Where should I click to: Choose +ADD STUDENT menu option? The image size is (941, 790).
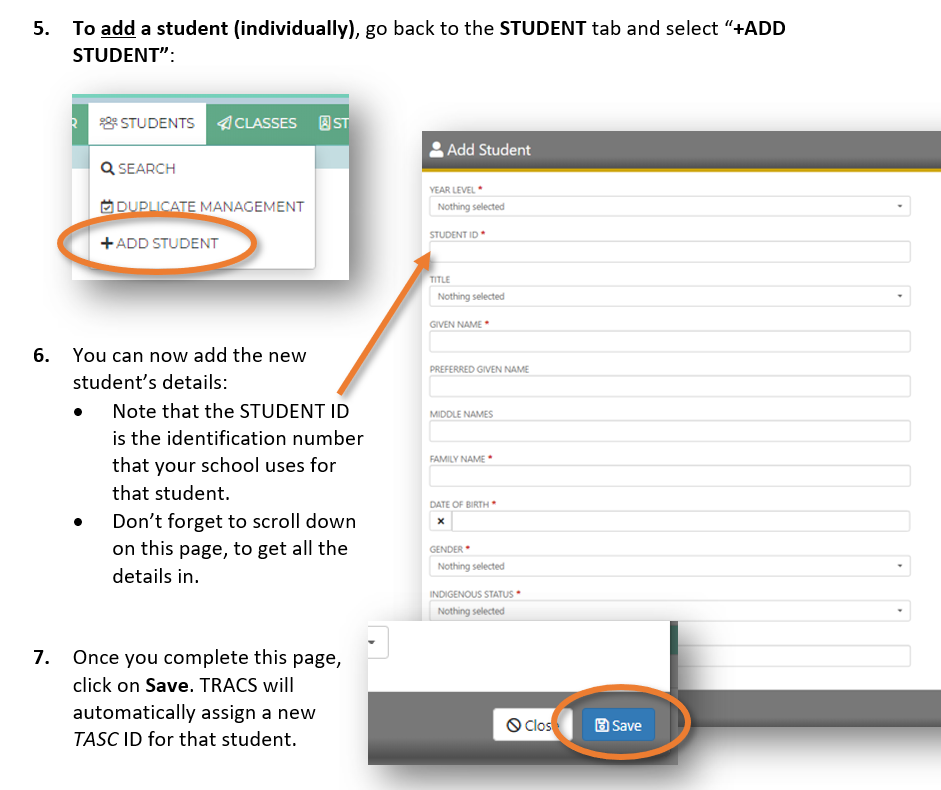pos(160,243)
